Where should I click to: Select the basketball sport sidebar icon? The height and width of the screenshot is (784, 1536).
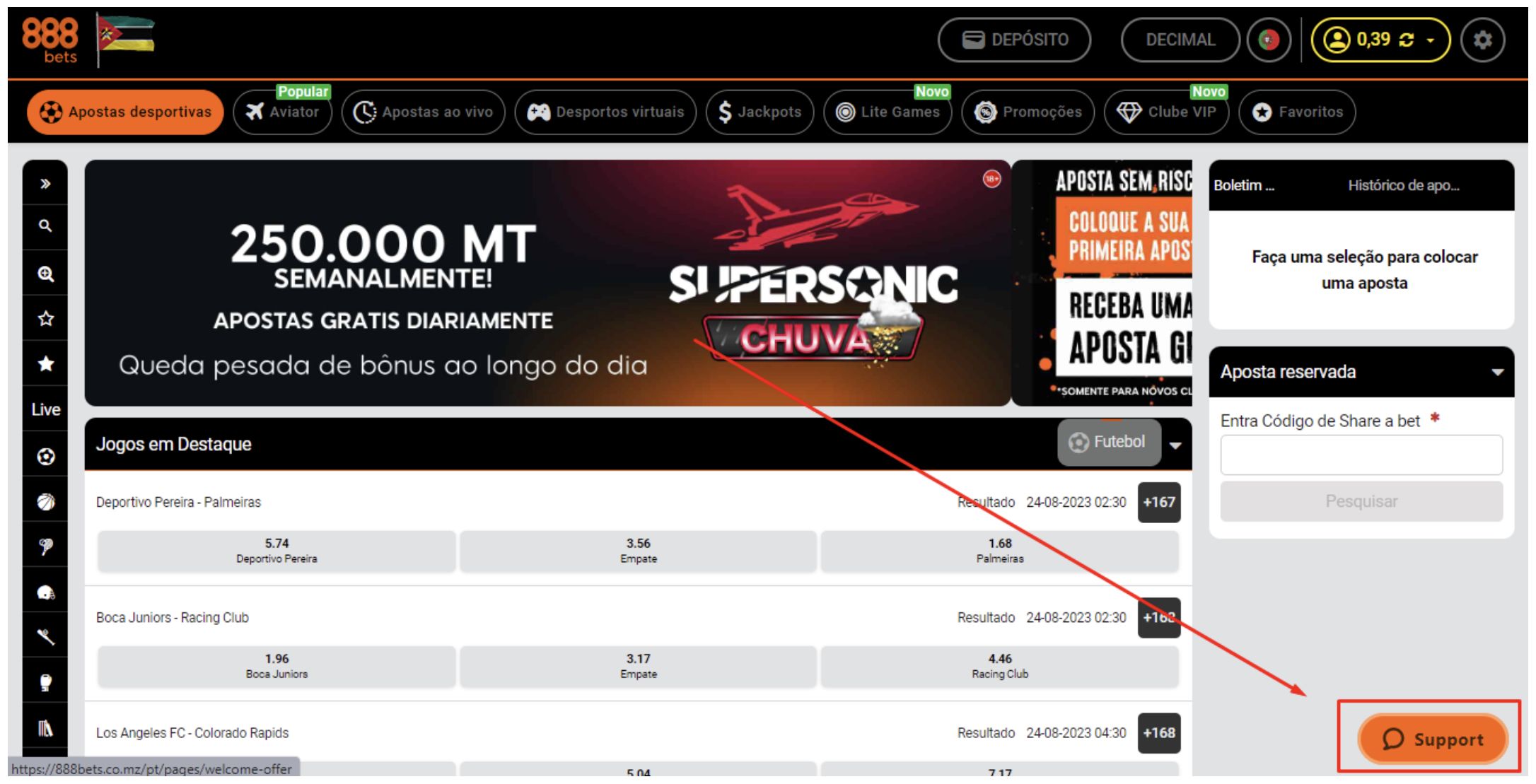[45, 502]
